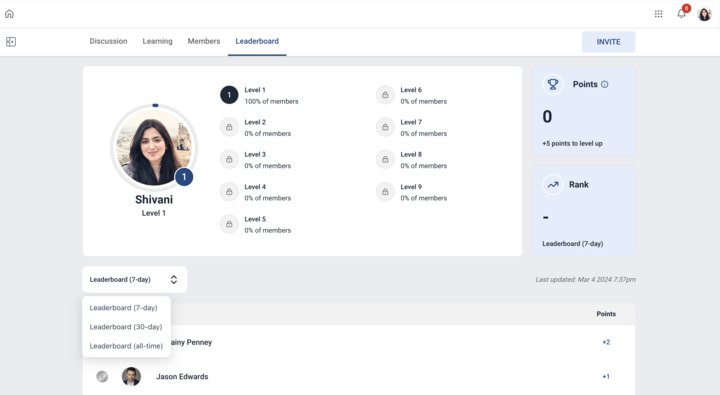Open the notifications bell
Image resolution: width=720 pixels, height=395 pixels.
point(681,14)
